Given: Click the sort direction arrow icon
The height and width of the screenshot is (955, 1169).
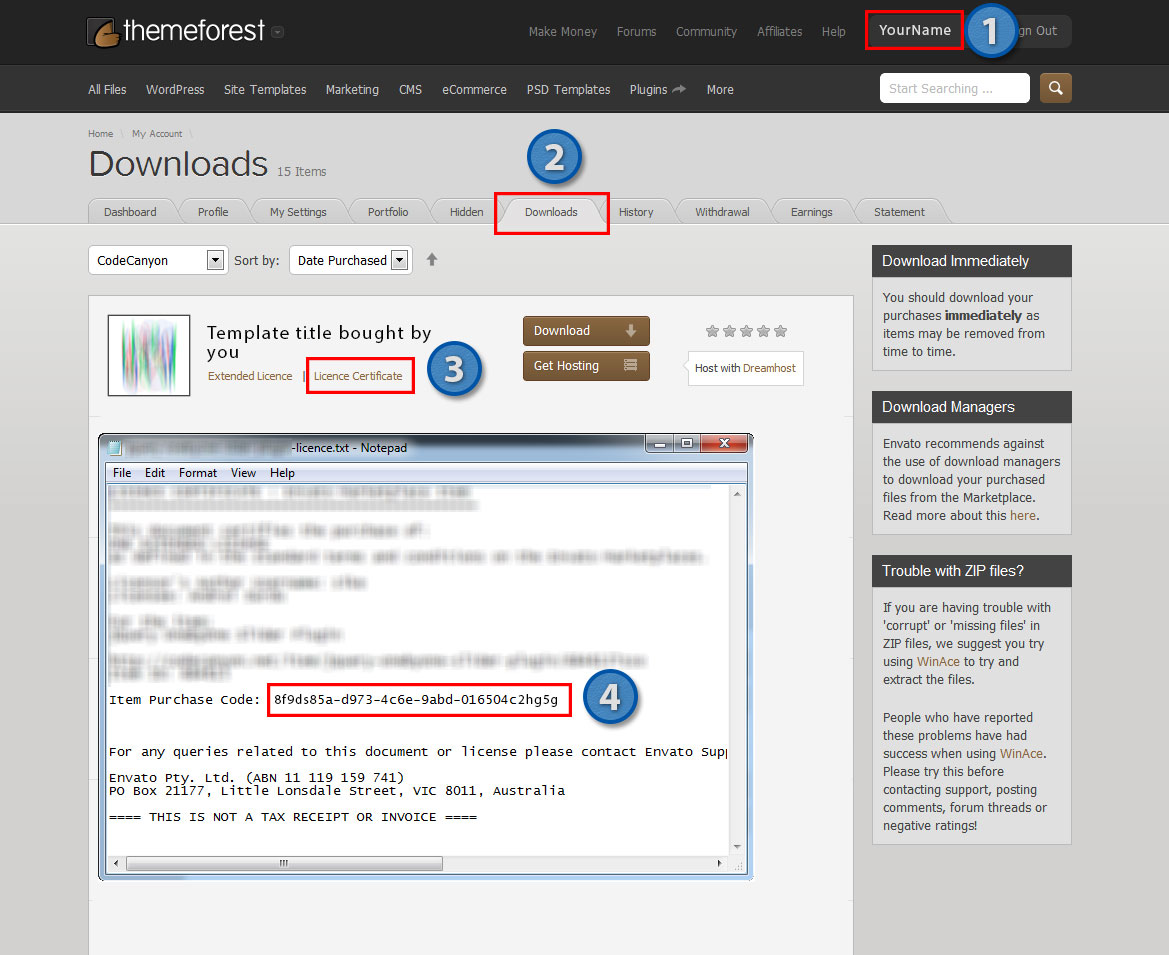Looking at the screenshot, I should (432, 260).
